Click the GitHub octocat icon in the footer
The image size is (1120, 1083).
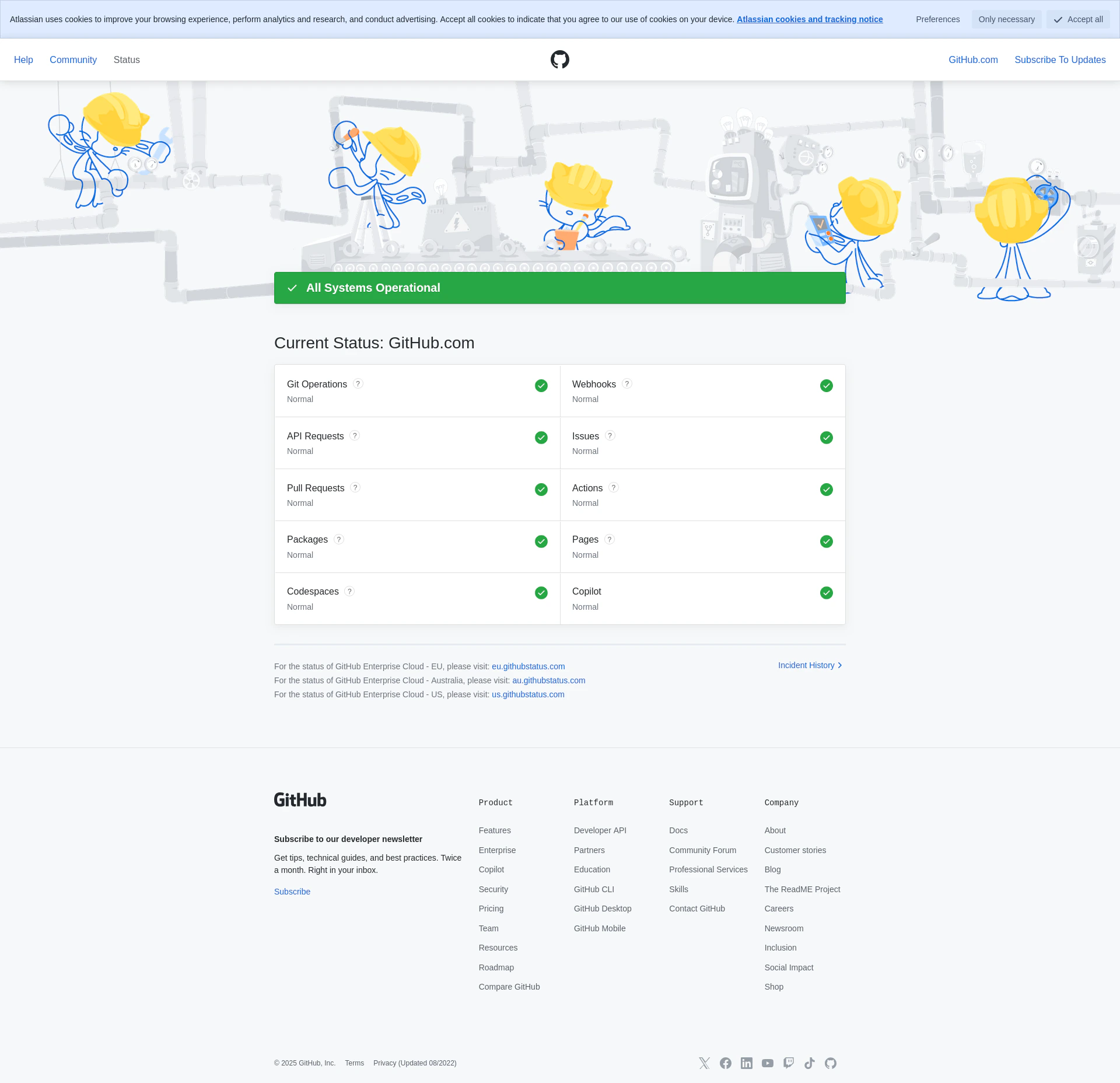830,1063
